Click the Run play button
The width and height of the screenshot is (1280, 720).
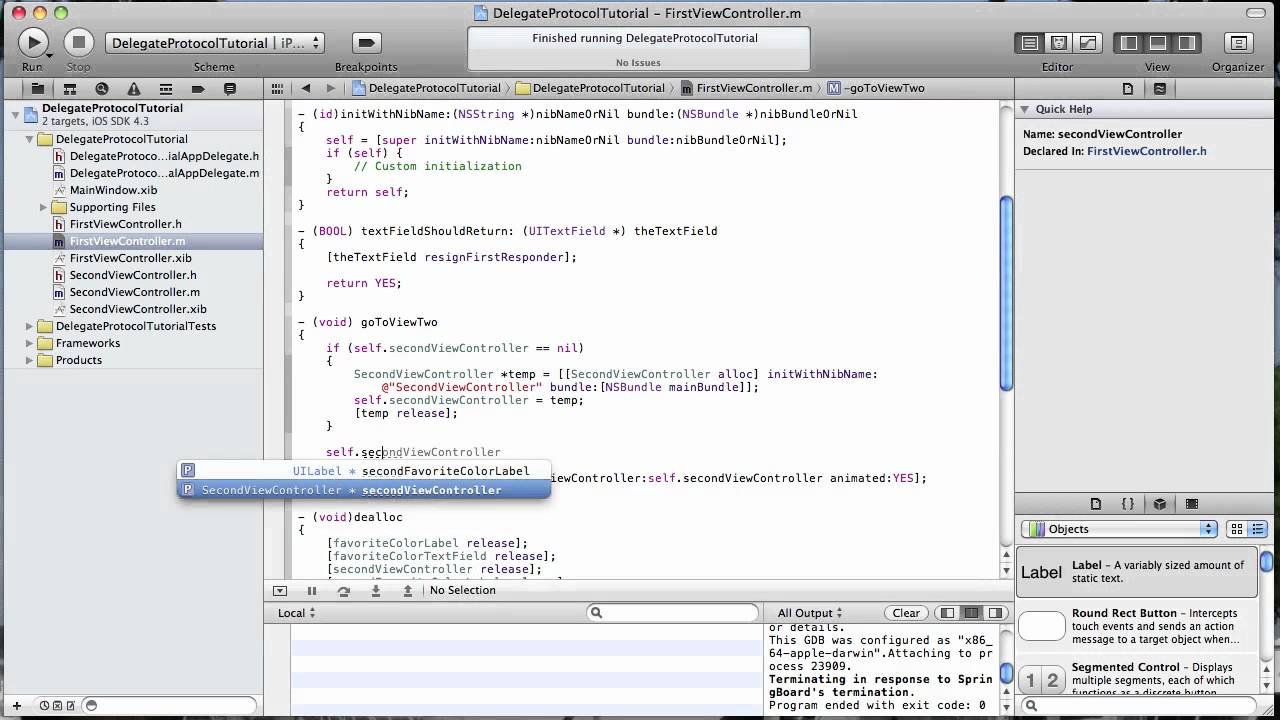(x=33, y=42)
